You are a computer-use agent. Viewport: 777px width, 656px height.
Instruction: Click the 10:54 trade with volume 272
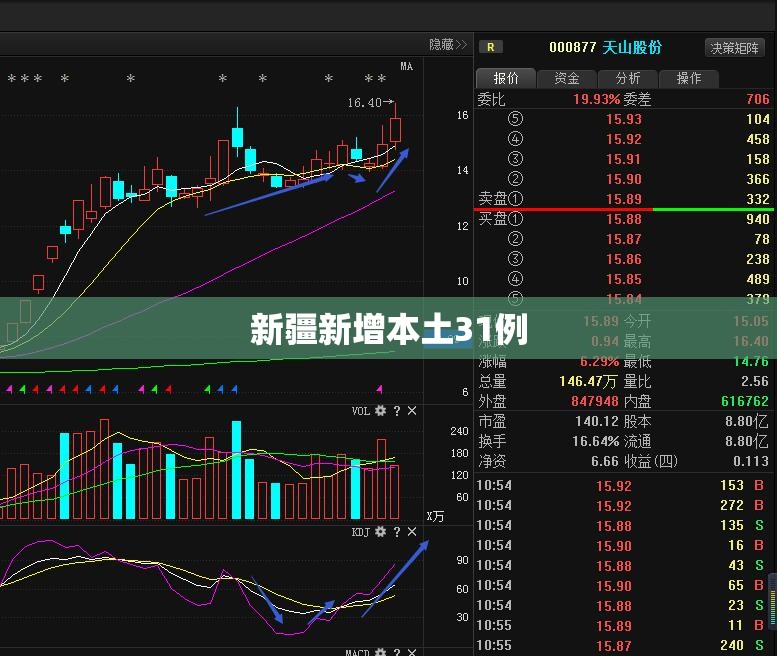tap(622, 505)
